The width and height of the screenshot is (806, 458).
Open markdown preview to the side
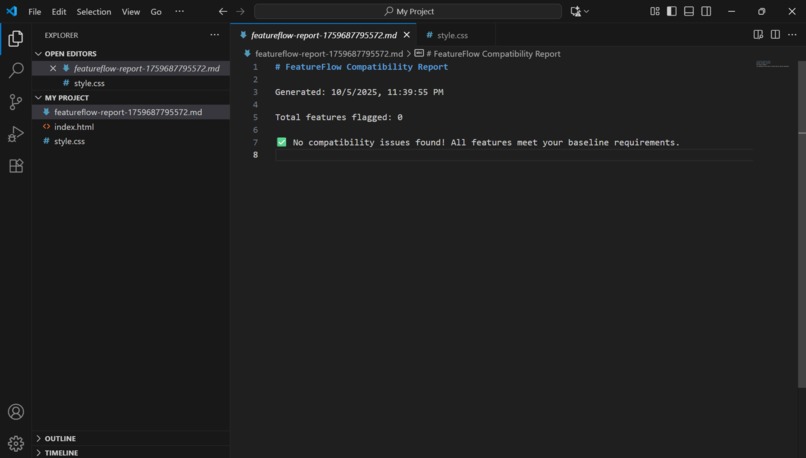tap(758, 34)
